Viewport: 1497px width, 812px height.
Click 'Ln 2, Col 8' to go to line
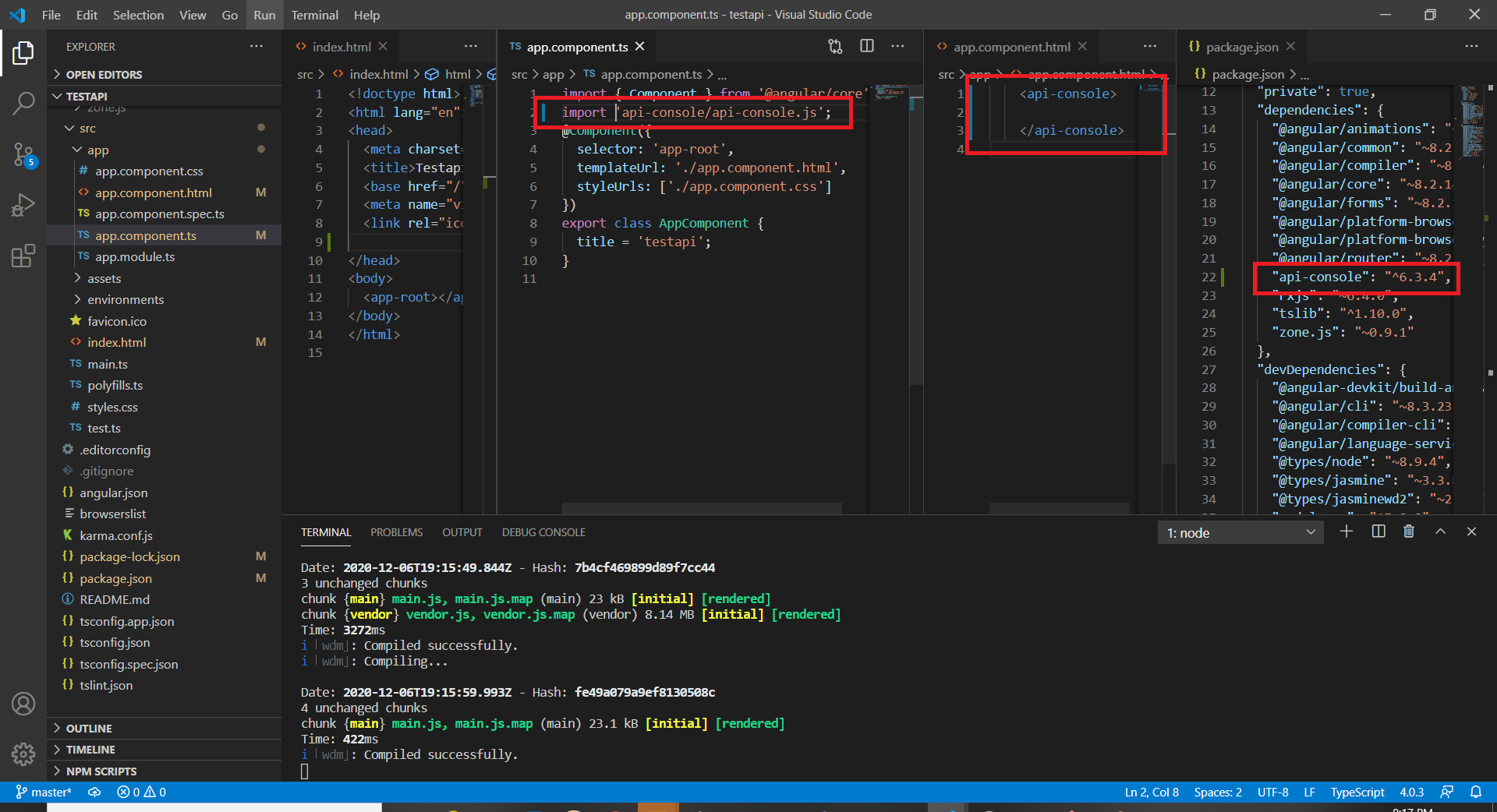coord(1152,792)
